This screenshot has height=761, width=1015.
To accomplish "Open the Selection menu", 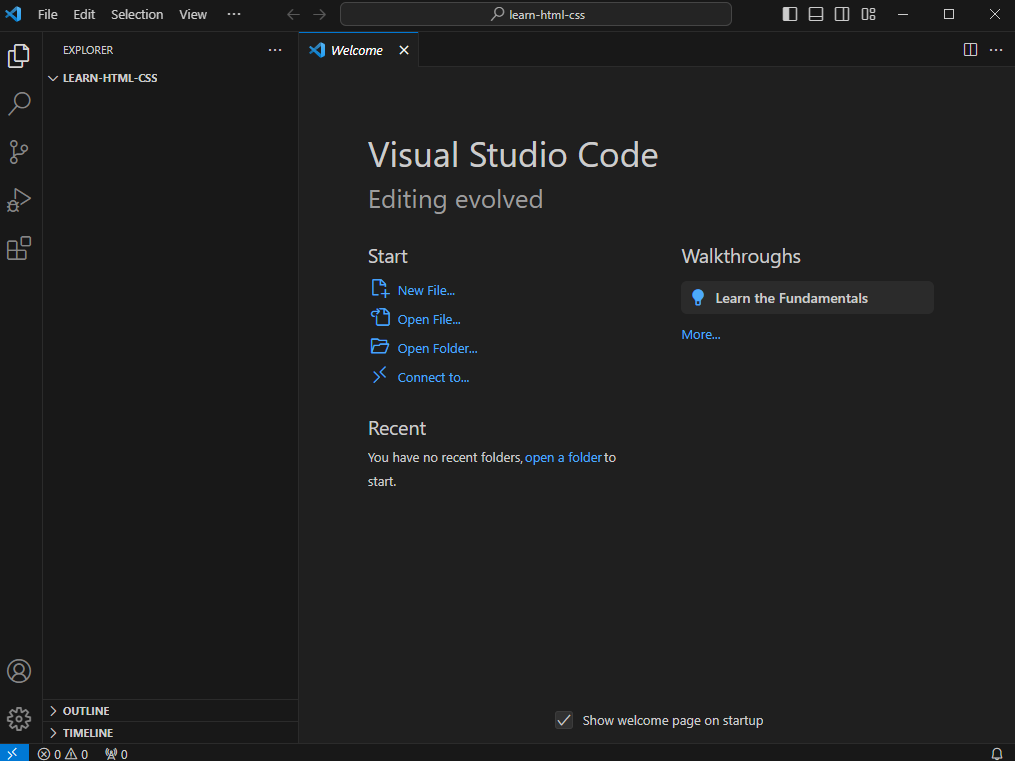I will pos(137,14).
